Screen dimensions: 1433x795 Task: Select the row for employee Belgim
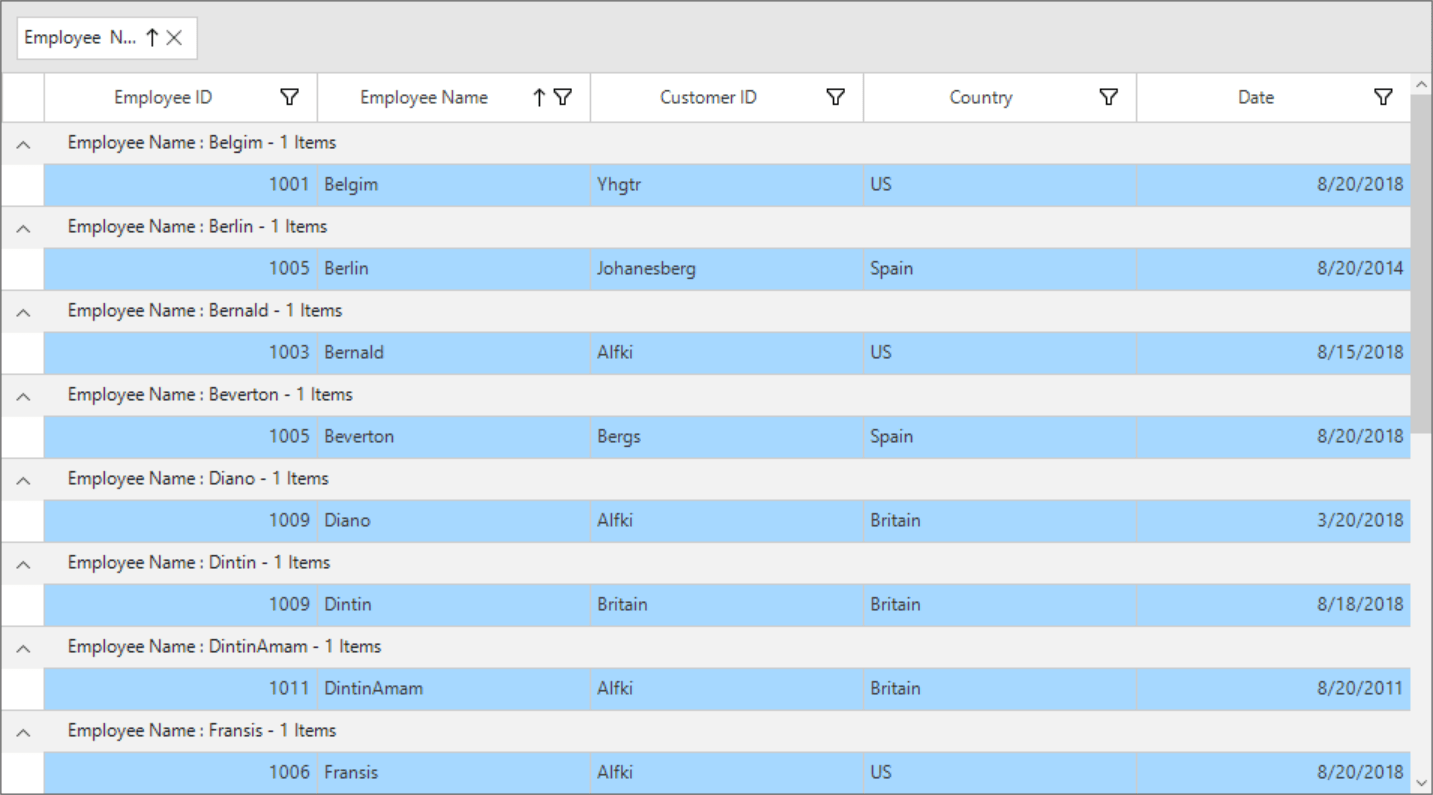pos(700,184)
